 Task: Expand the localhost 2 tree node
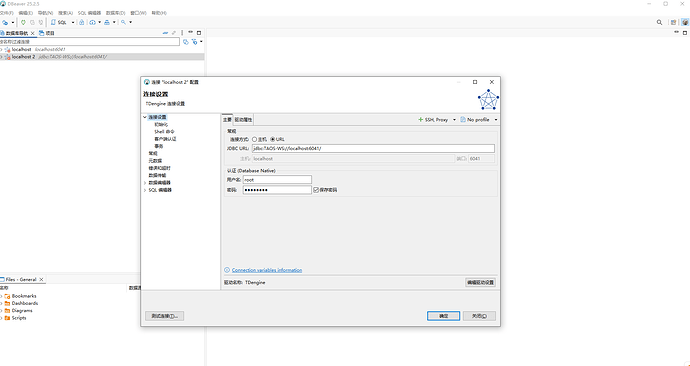(x=2, y=57)
